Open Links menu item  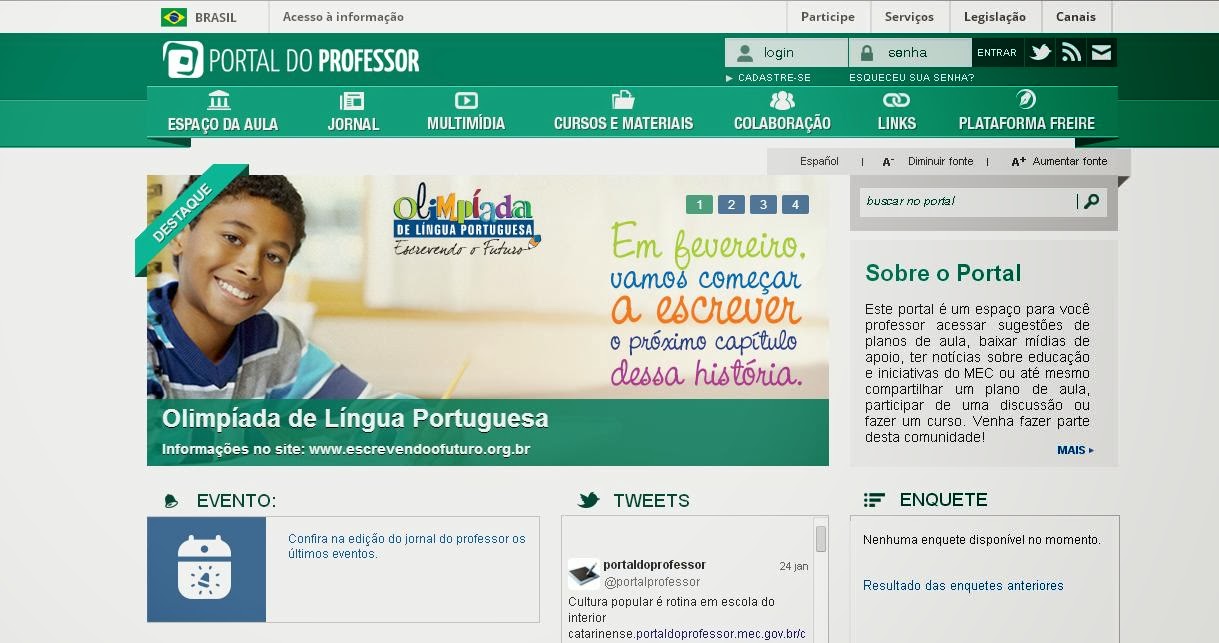896,124
